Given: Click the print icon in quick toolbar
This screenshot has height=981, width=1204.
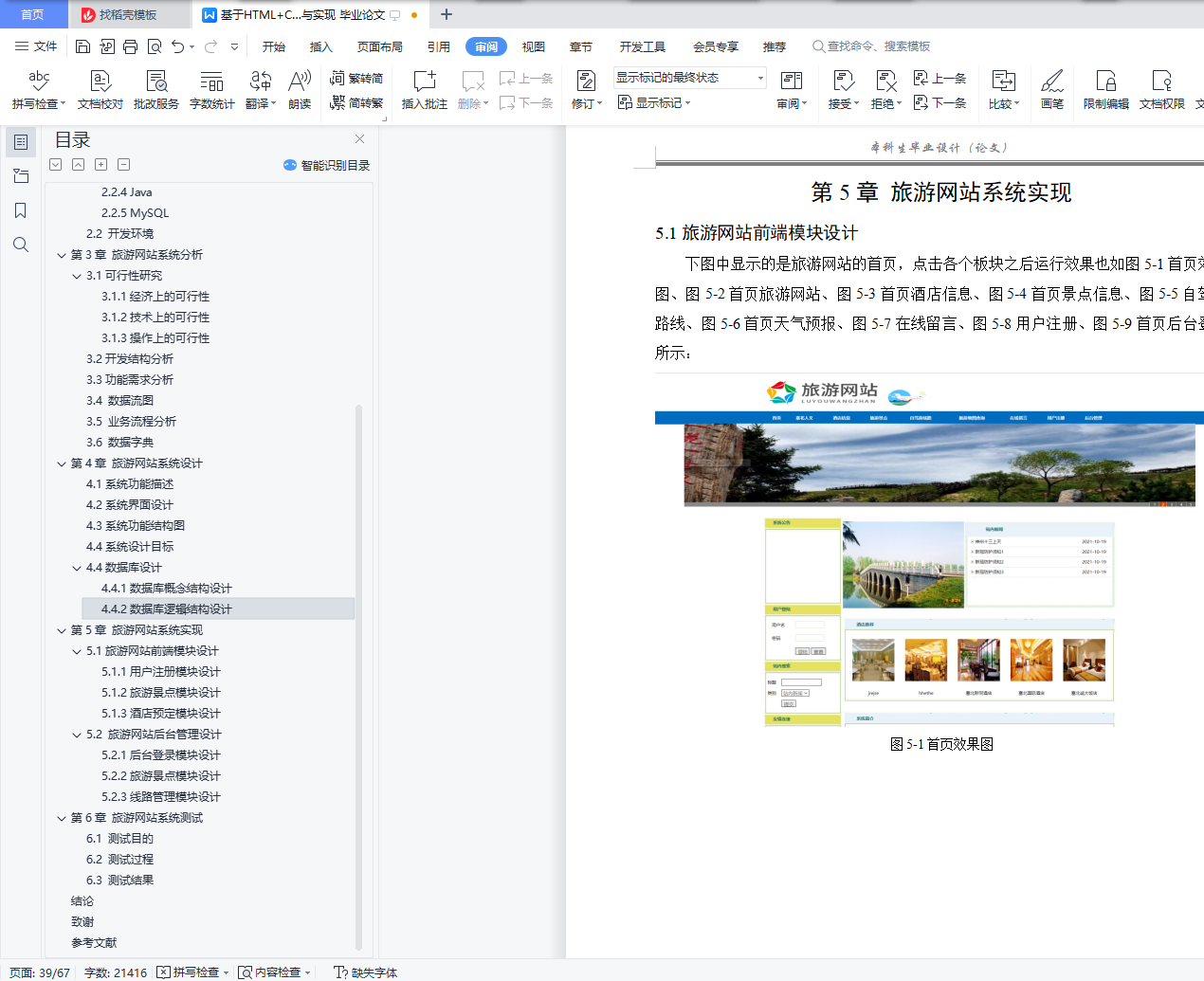Looking at the screenshot, I should click(130, 46).
